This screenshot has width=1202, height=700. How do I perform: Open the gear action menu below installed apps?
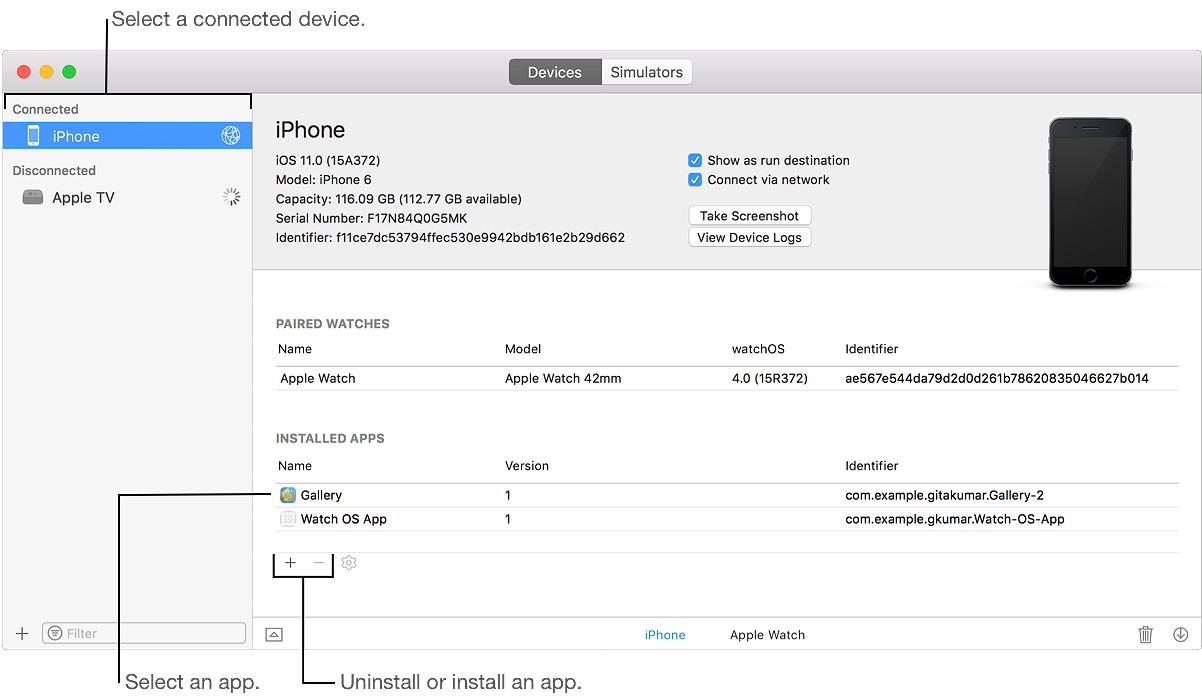tap(348, 563)
